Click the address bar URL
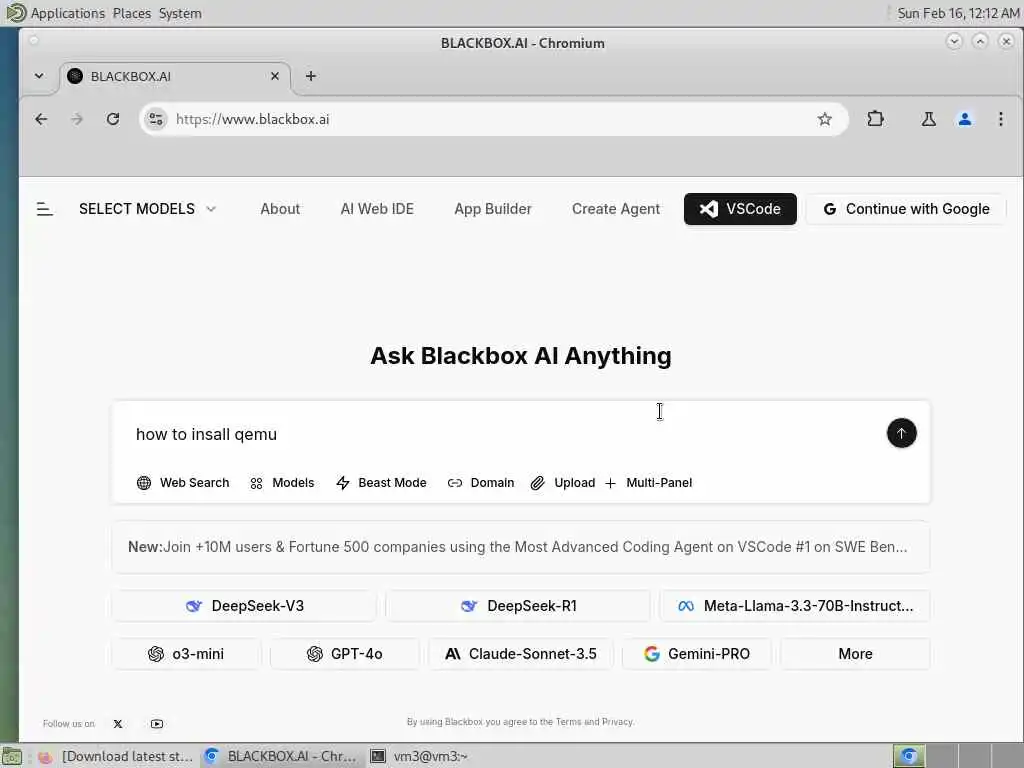Image resolution: width=1024 pixels, height=768 pixels. 253,119
